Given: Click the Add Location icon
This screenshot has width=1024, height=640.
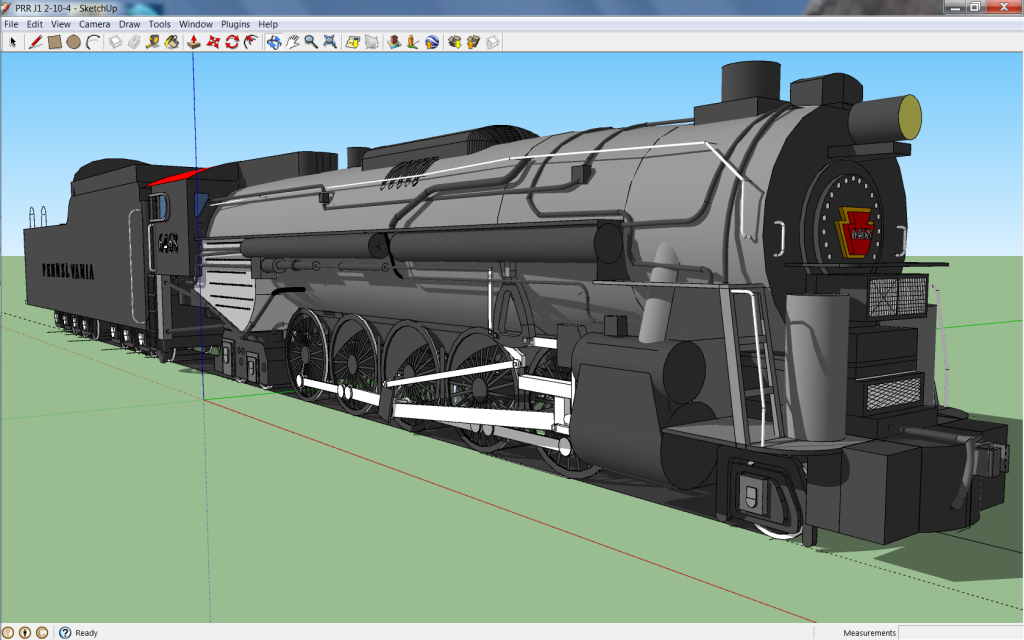Looking at the screenshot, I should [x=353, y=42].
